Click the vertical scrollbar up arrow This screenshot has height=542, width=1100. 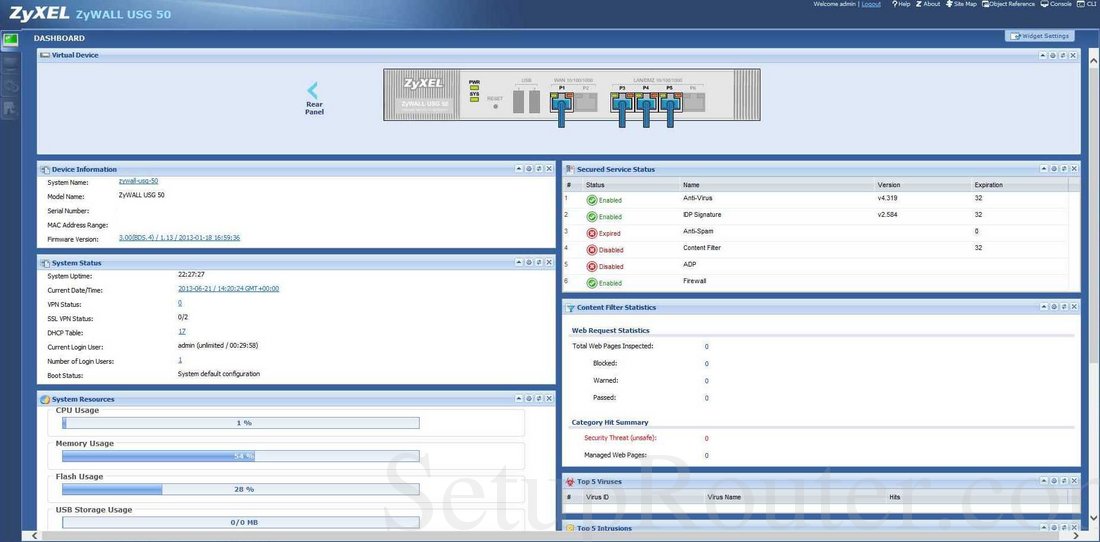(1093, 61)
